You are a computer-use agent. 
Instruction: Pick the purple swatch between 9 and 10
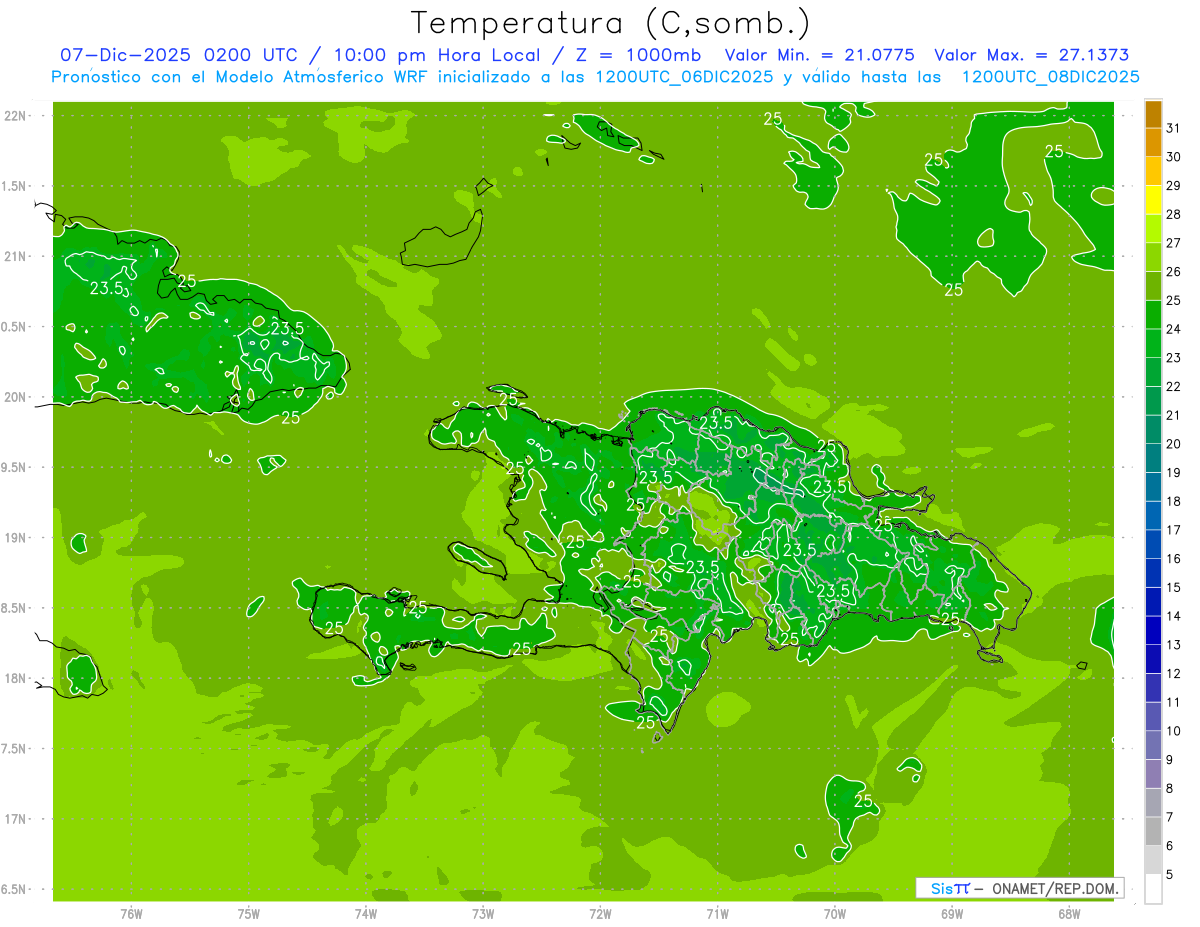click(1153, 746)
